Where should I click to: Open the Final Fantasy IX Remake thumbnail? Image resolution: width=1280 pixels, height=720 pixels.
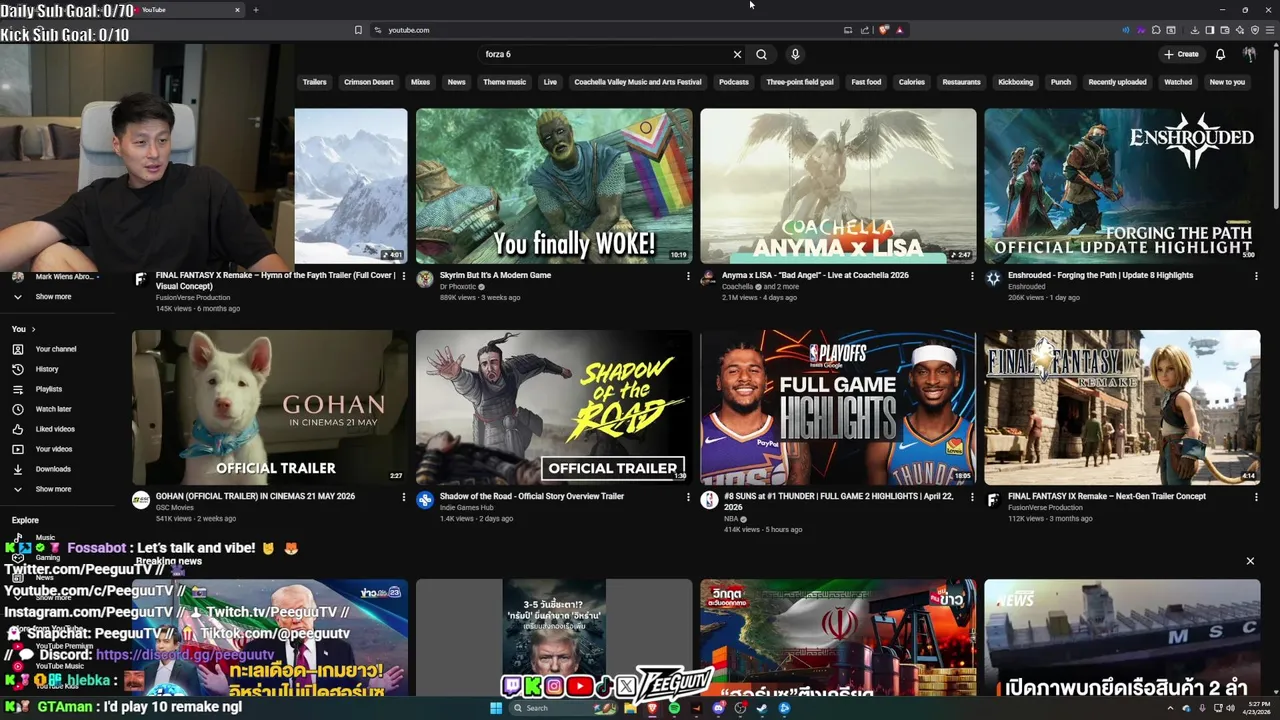pyautogui.click(x=1122, y=407)
